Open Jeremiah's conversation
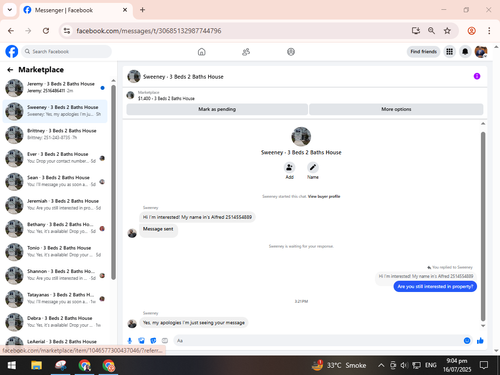The height and width of the screenshot is (375, 500). pos(55,205)
